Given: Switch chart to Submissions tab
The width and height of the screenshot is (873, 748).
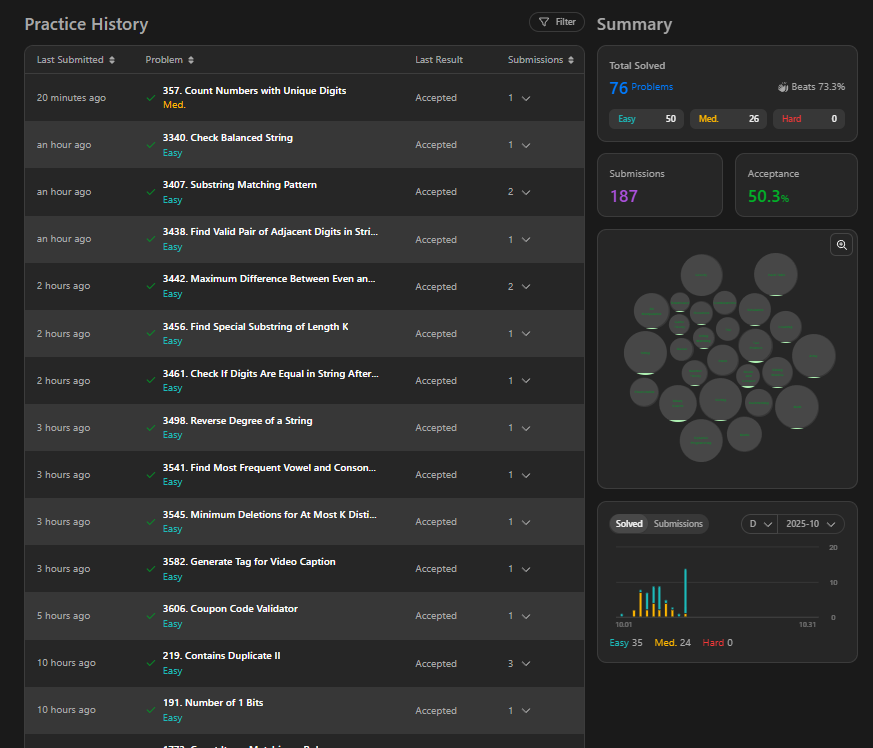Looking at the screenshot, I should pos(678,524).
